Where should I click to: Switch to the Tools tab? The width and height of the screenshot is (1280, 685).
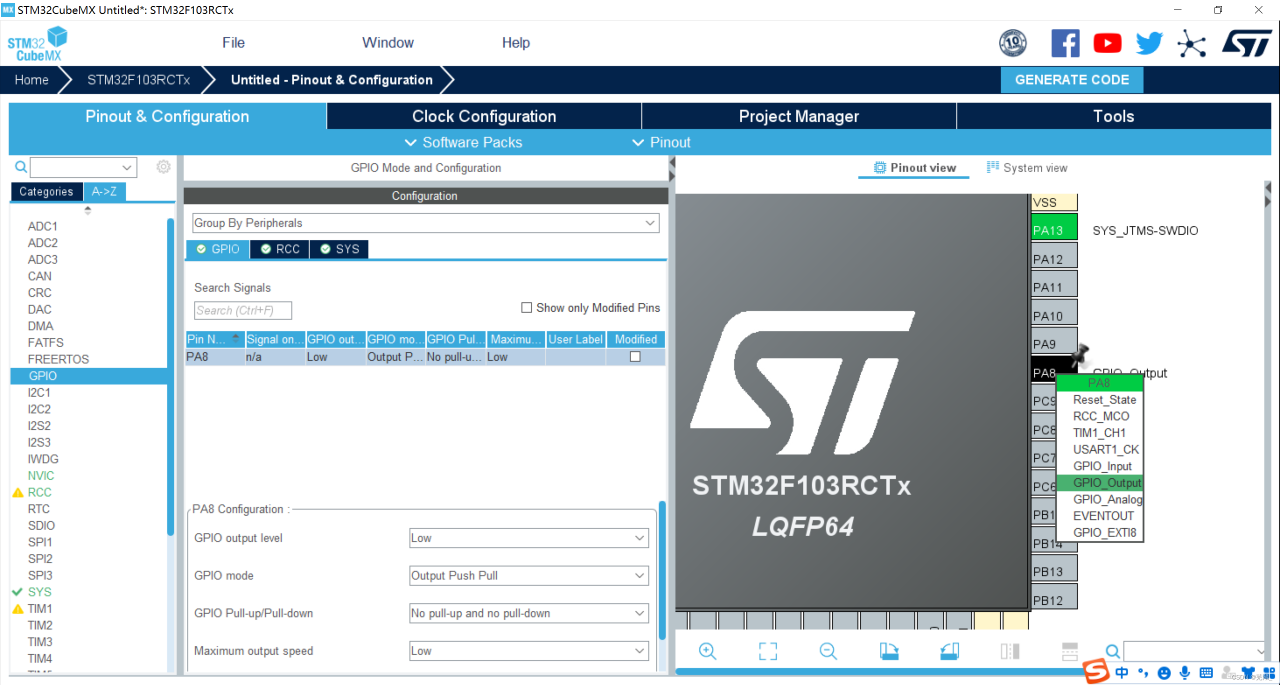pyautogui.click(x=1113, y=116)
